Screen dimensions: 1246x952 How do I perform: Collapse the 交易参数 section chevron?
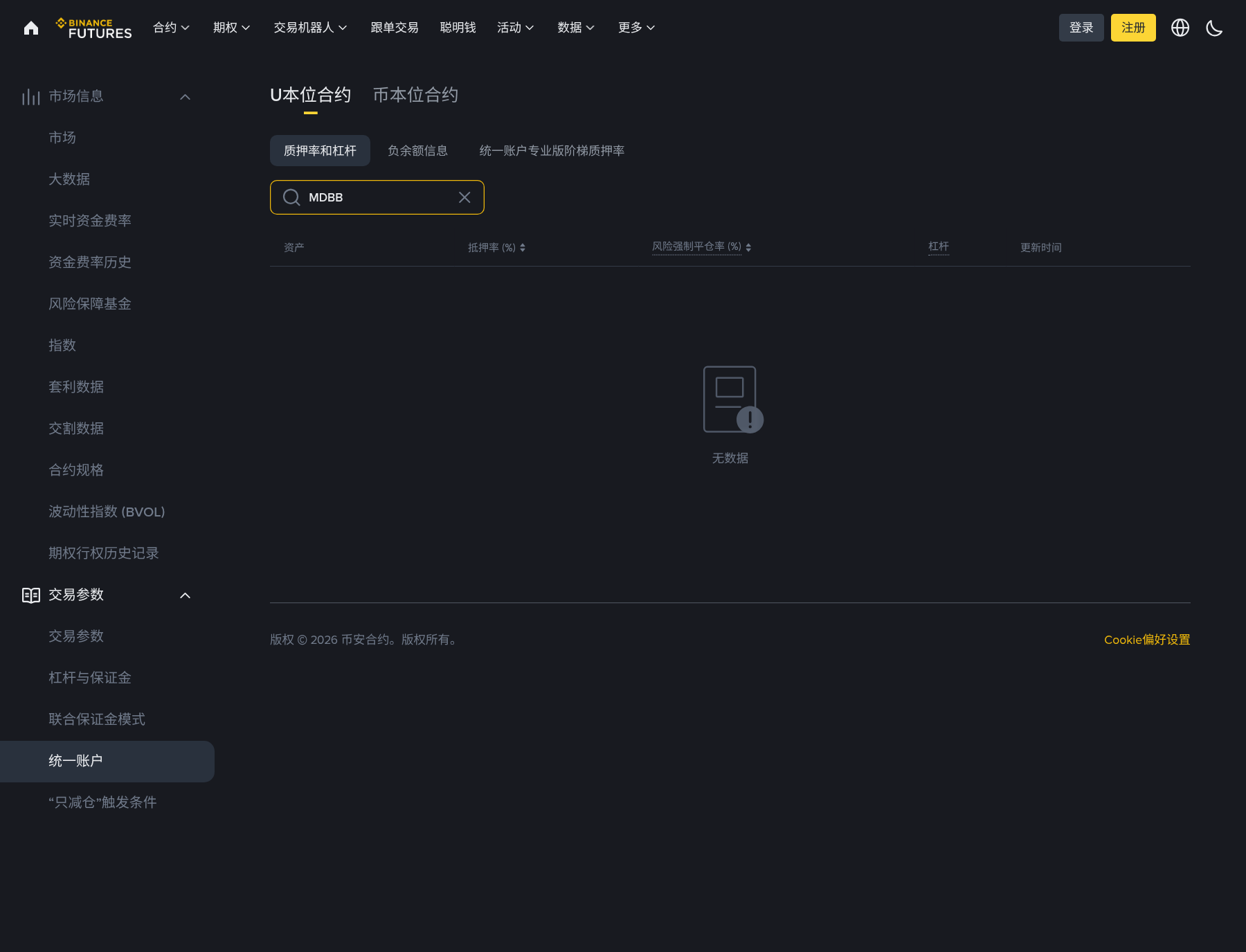tap(185, 595)
